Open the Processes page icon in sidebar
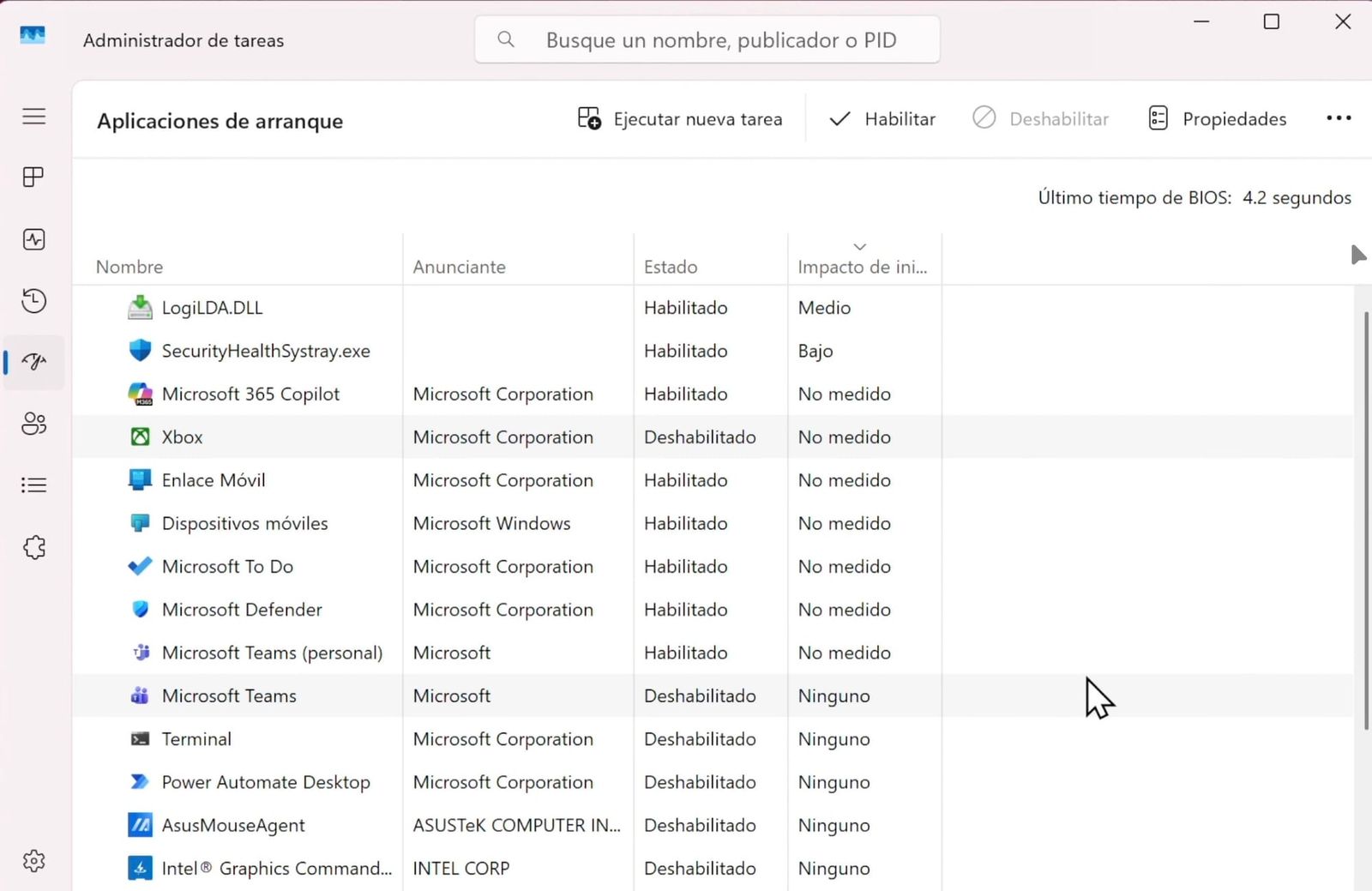The image size is (1372, 891). point(34,178)
